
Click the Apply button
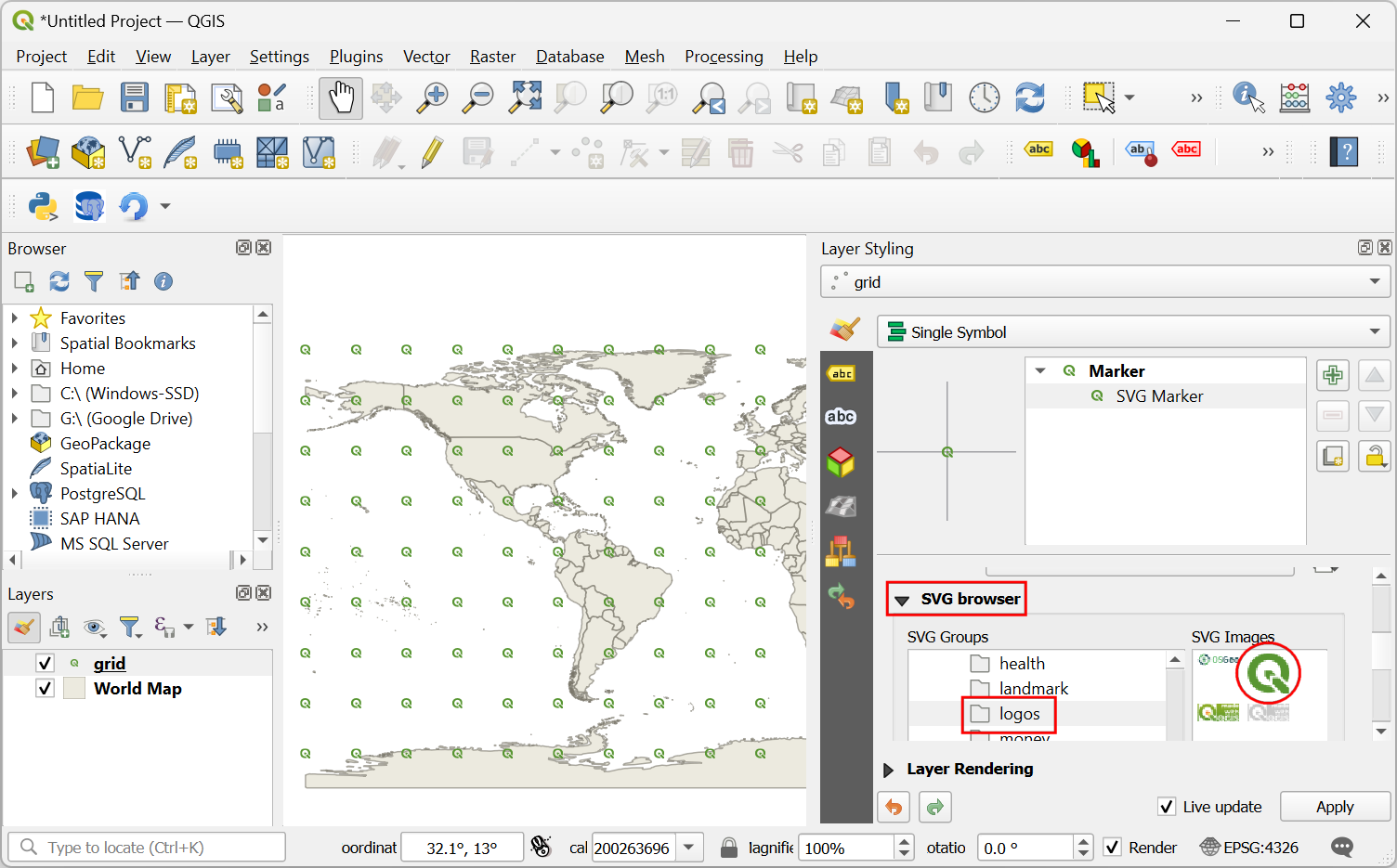click(1334, 807)
